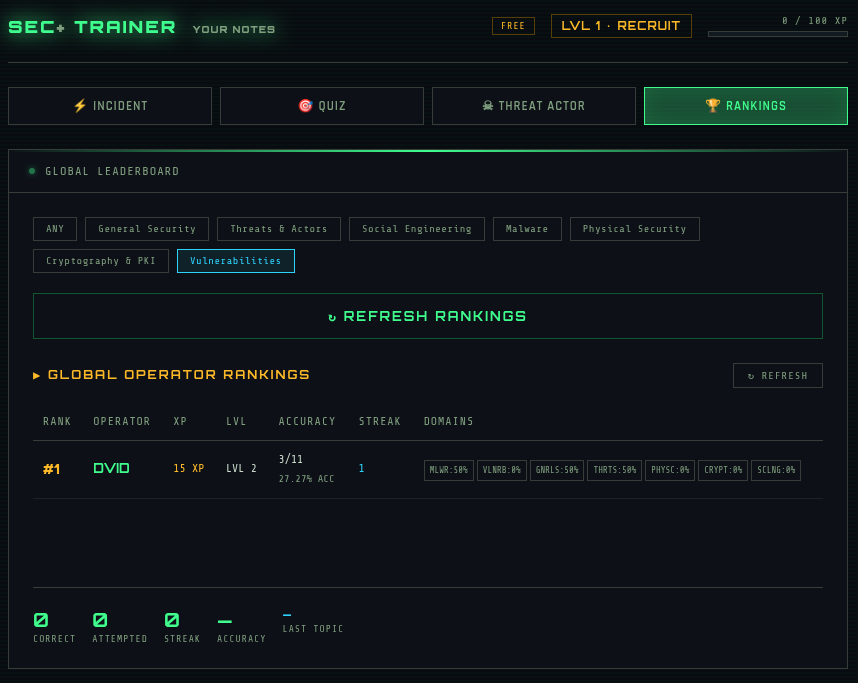The image size is (858, 683).
Task: Switch to the Quiz tab
Action: point(321,105)
